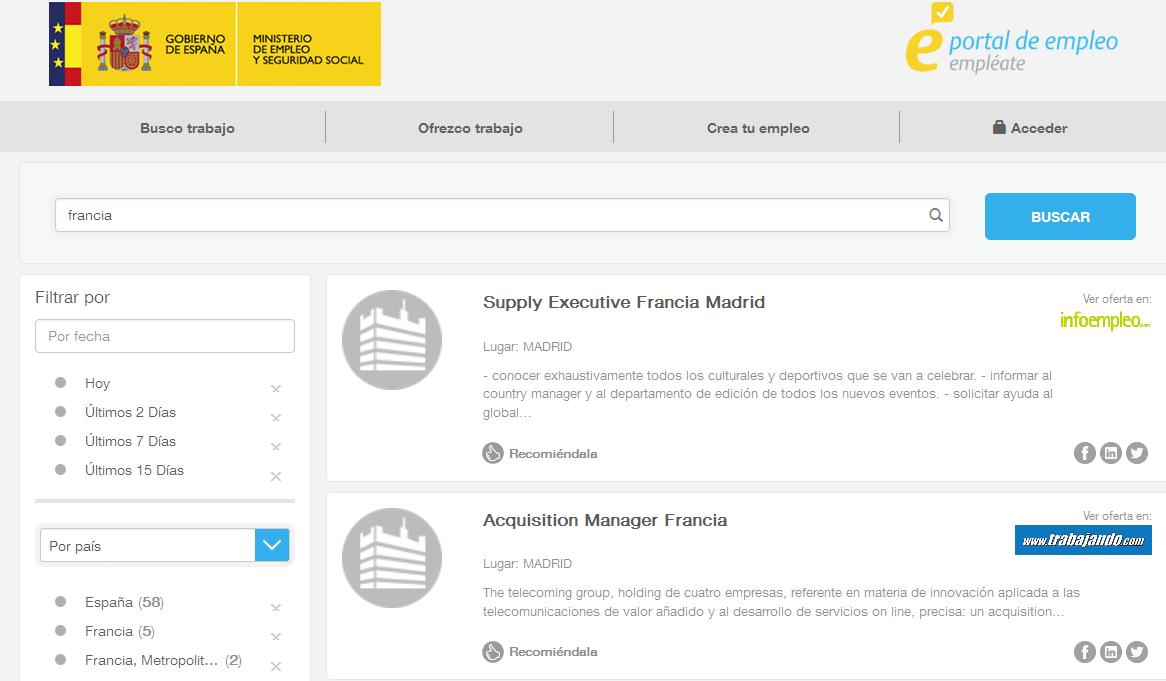Viewport: 1166px width, 681px height.
Task: Click the search text field containing francia
Action: (x=490, y=215)
